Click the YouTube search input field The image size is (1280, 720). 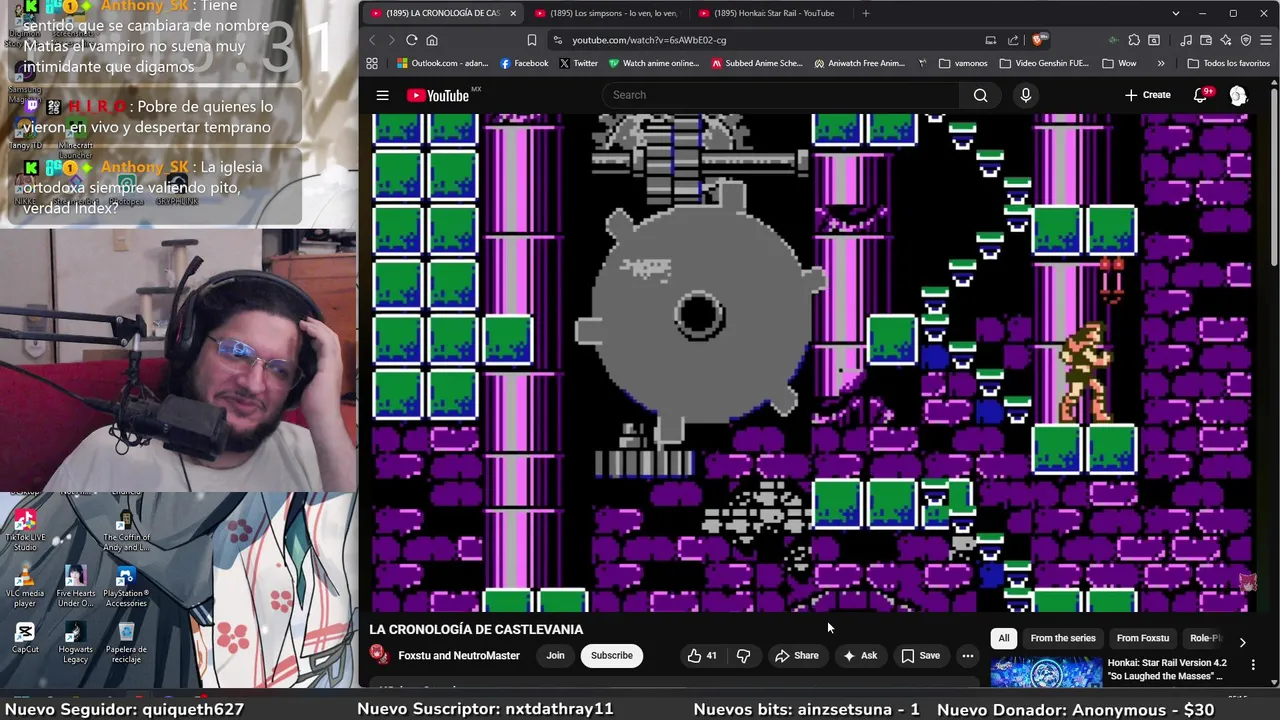[781, 95]
